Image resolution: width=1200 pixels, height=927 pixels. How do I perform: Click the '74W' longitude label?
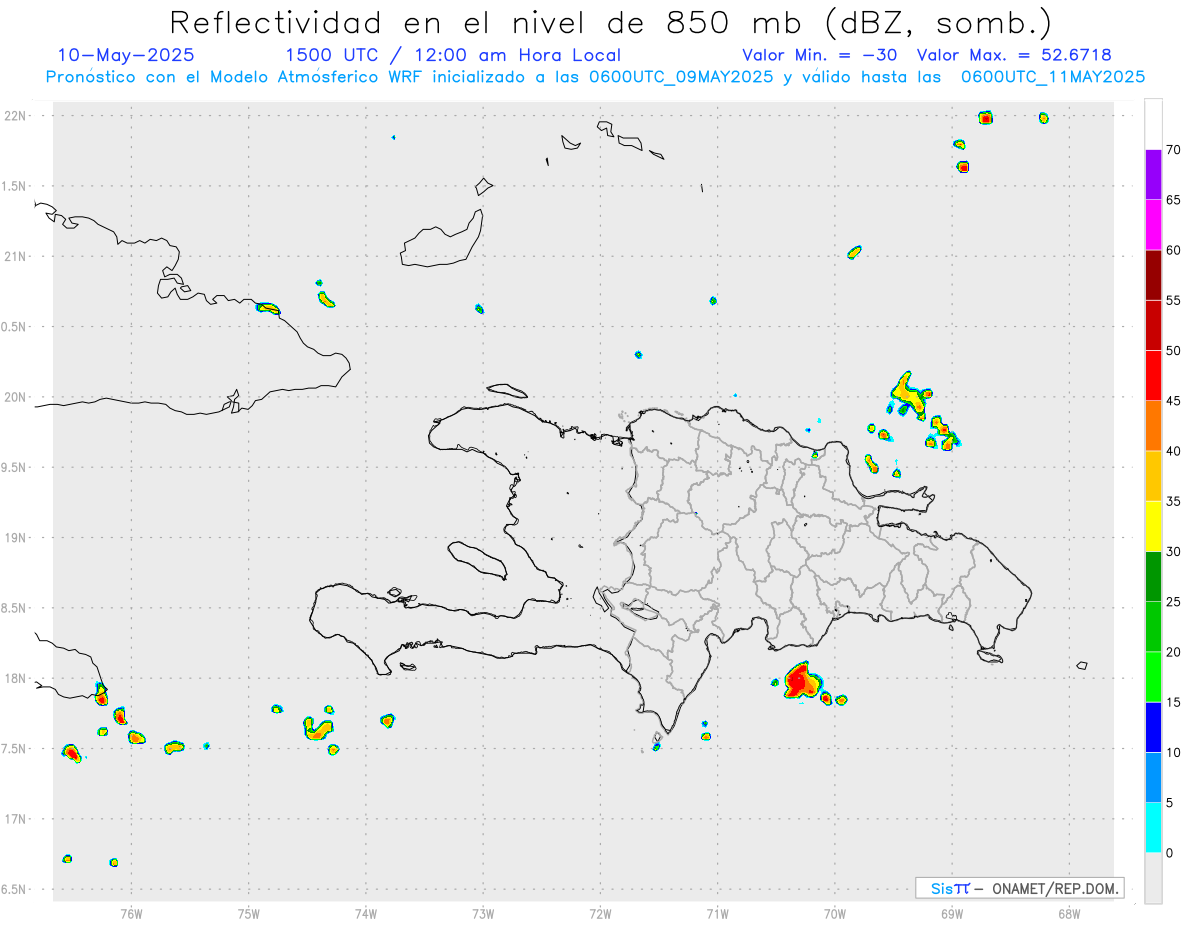pyautogui.click(x=365, y=913)
